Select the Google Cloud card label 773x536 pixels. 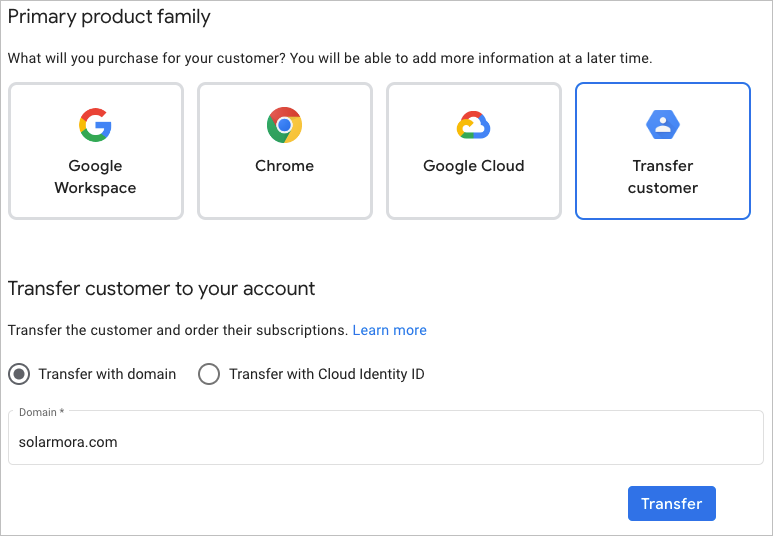pos(473,166)
